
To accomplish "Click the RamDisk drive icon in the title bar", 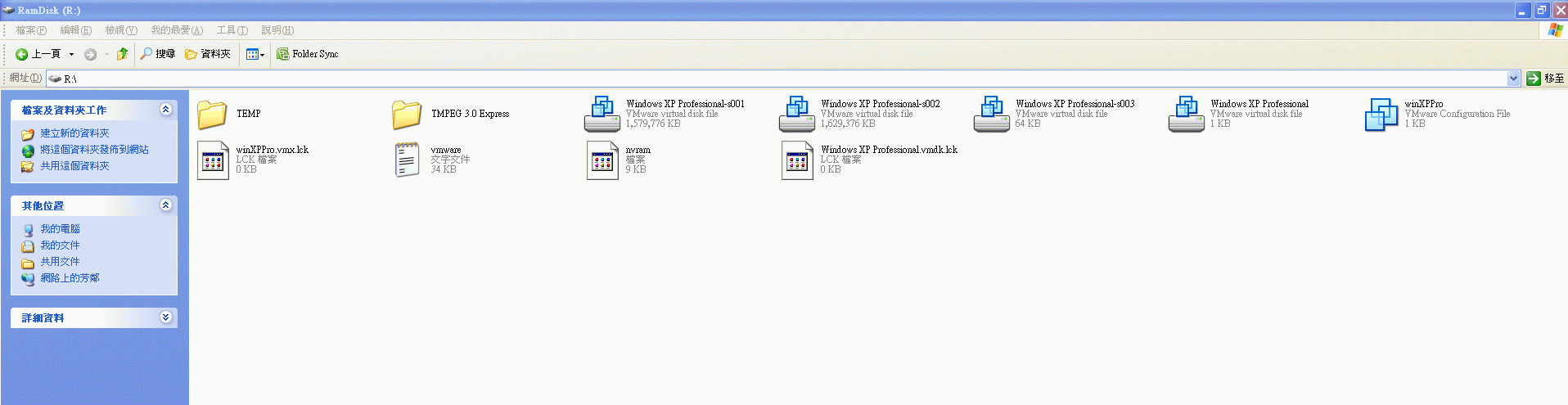I will [x=8, y=10].
